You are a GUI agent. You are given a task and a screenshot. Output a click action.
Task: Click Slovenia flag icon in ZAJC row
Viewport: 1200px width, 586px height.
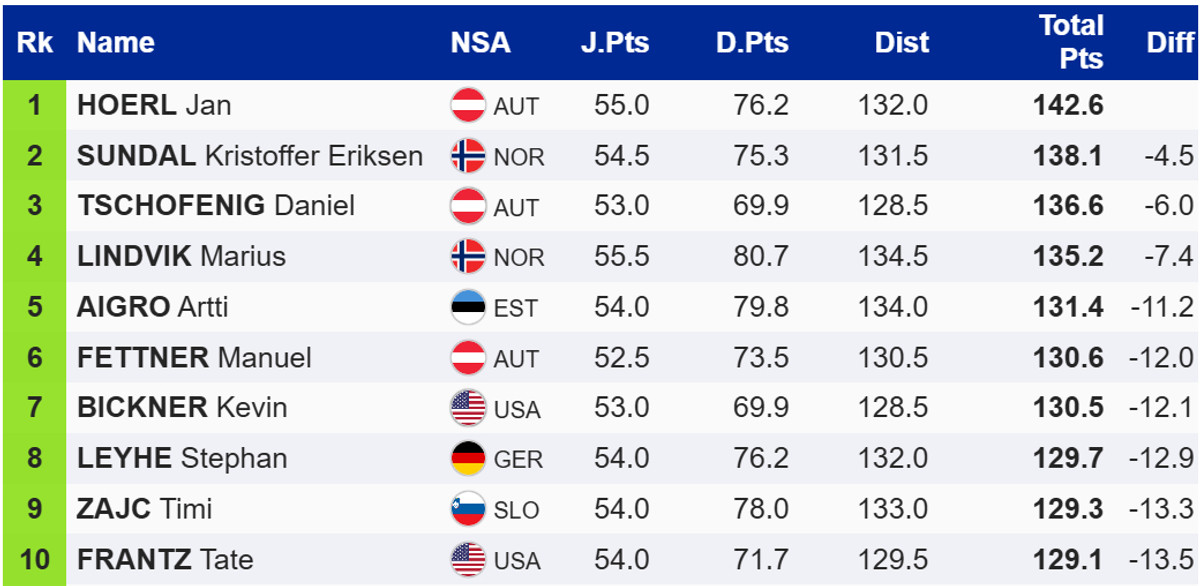coord(468,509)
